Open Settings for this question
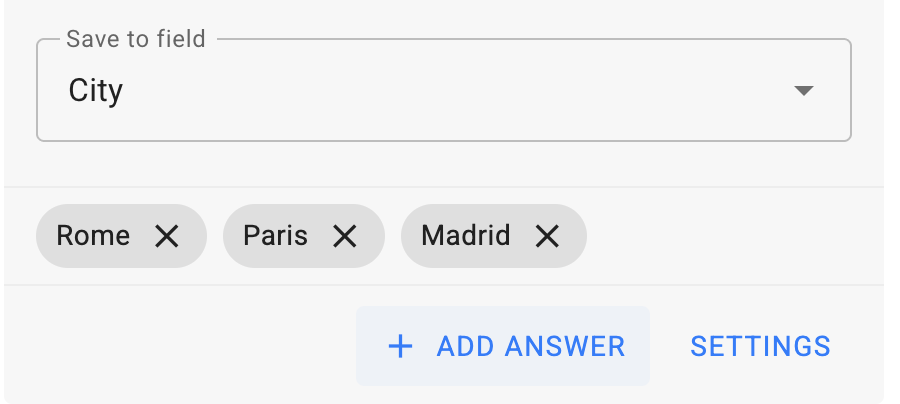This screenshot has width=900, height=404. click(760, 346)
